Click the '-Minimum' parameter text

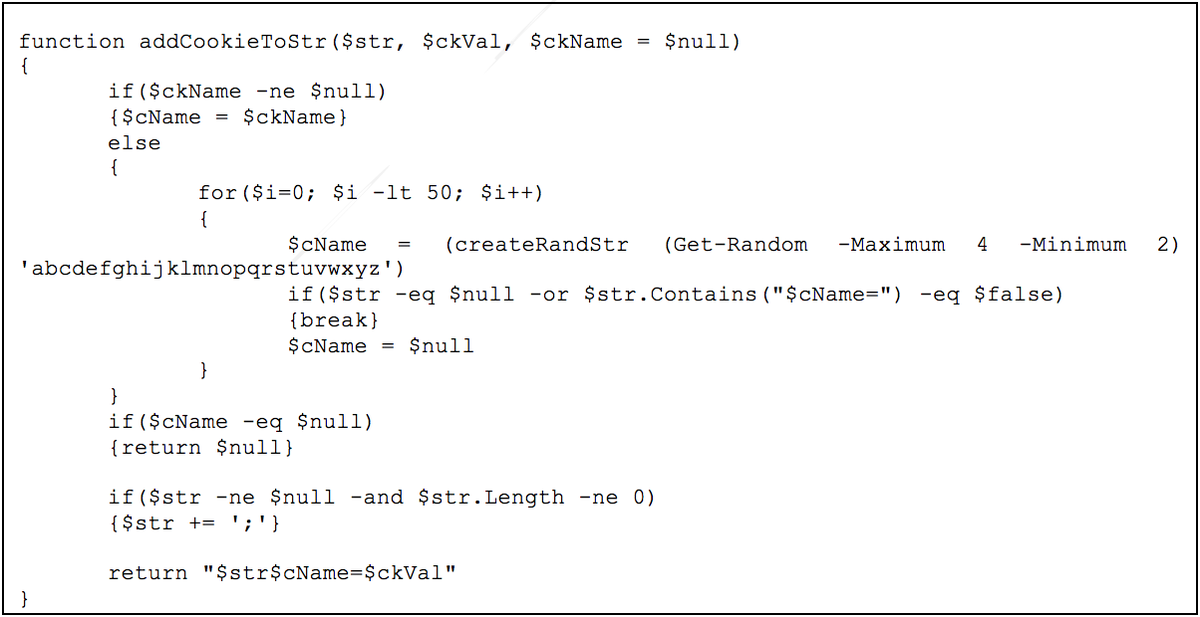[1073, 244]
